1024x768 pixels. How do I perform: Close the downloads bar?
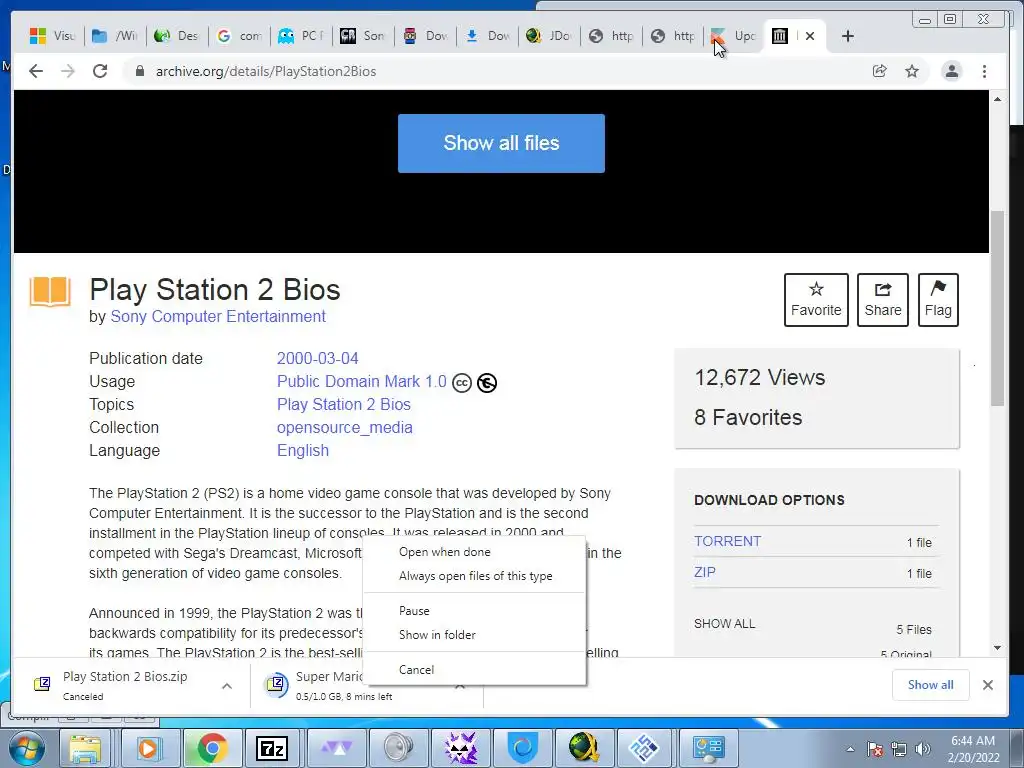tap(987, 684)
